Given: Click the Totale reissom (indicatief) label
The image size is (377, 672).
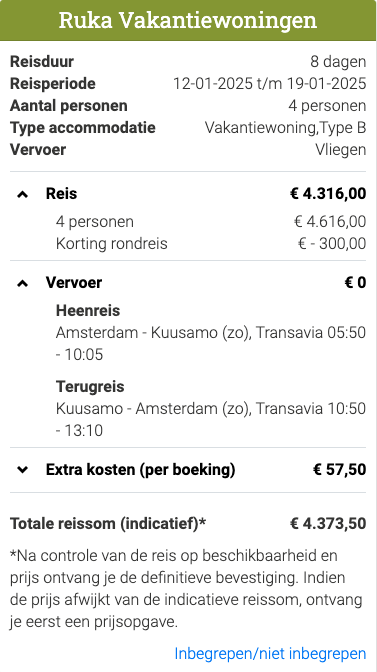Looking at the screenshot, I should click(x=108, y=523).
